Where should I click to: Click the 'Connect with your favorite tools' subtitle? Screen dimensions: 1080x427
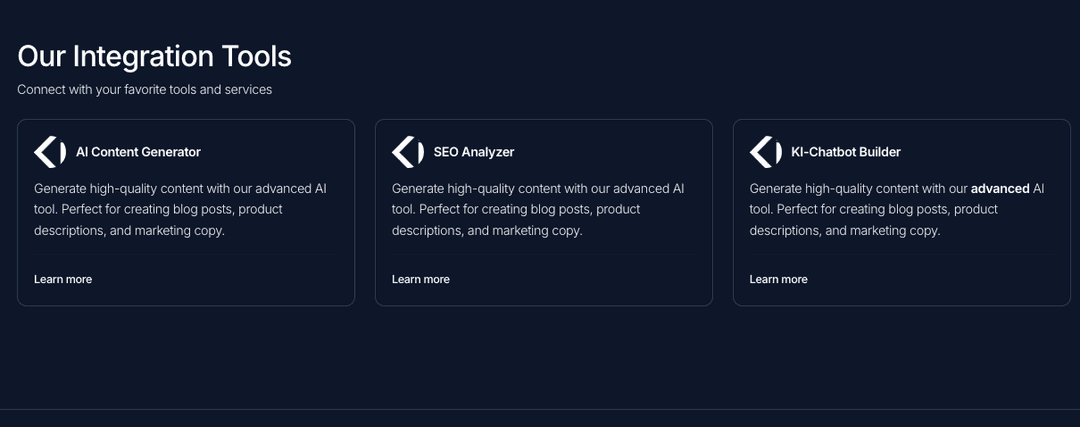145,90
